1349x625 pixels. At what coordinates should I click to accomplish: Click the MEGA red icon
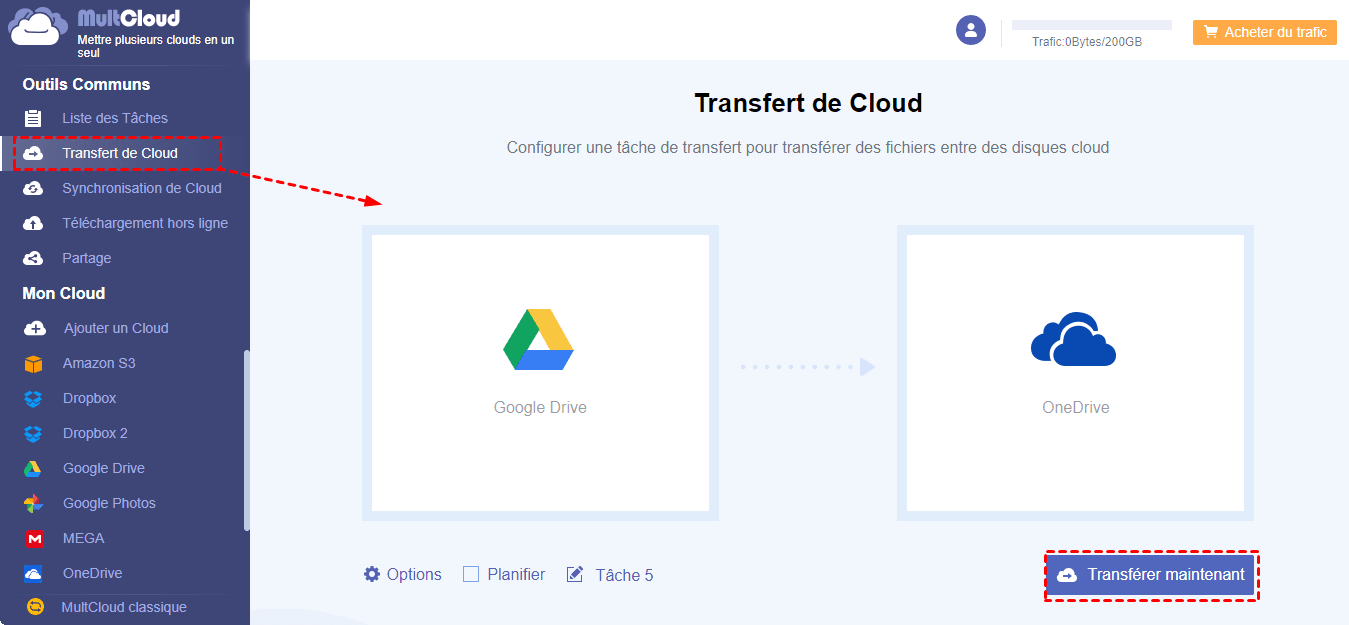[34, 538]
